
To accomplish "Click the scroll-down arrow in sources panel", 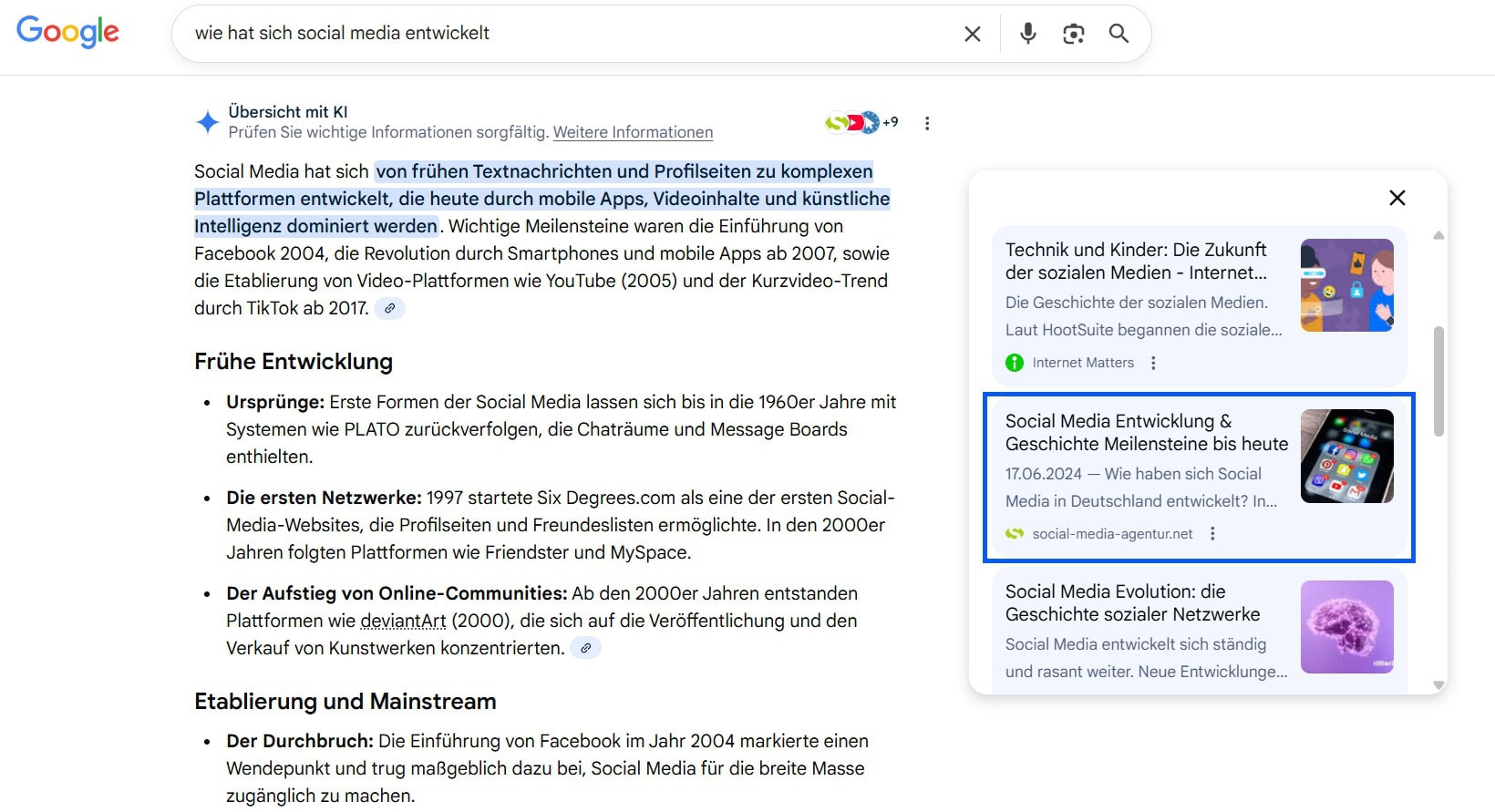I will [x=1438, y=685].
